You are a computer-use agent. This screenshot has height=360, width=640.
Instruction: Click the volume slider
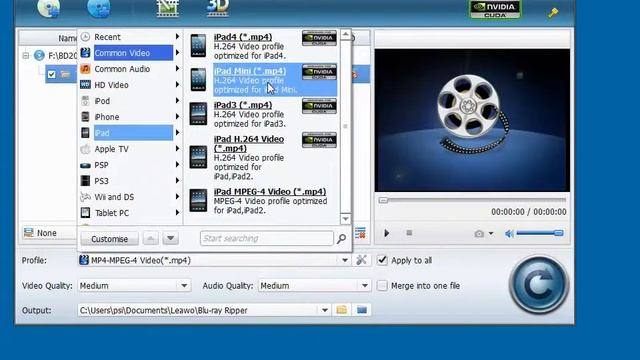(540, 233)
